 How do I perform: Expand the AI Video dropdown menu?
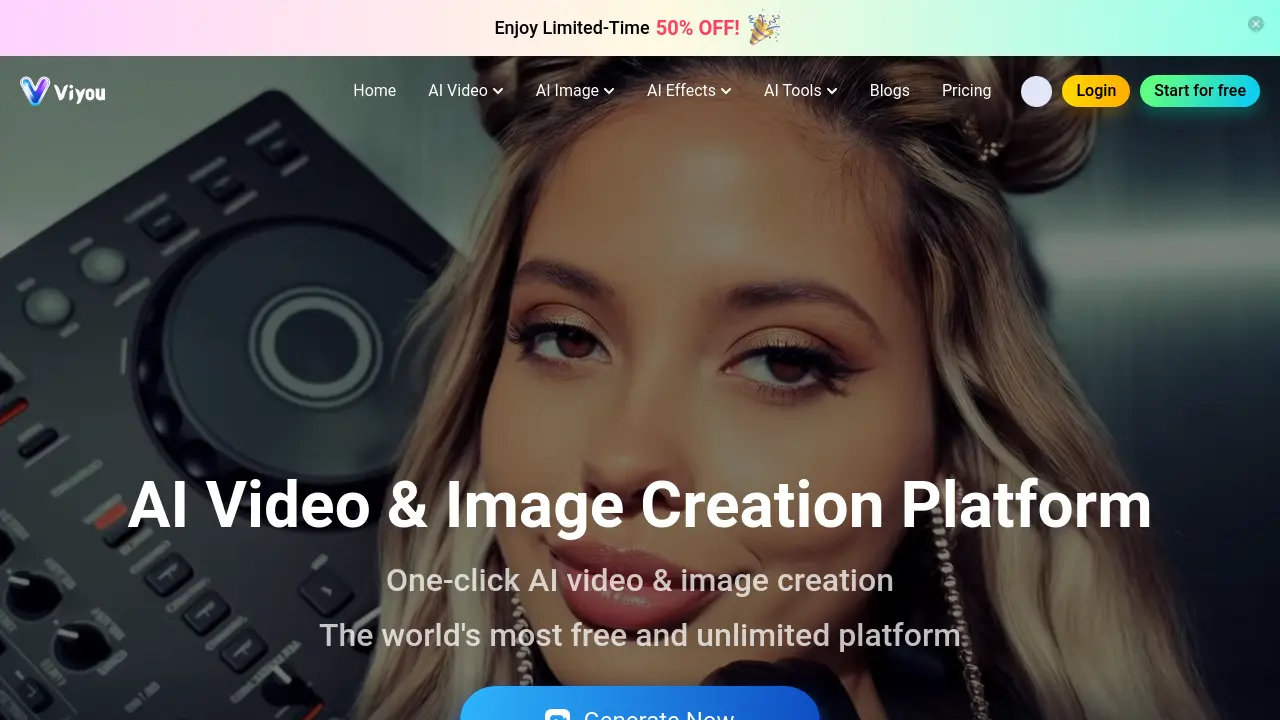coord(465,91)
